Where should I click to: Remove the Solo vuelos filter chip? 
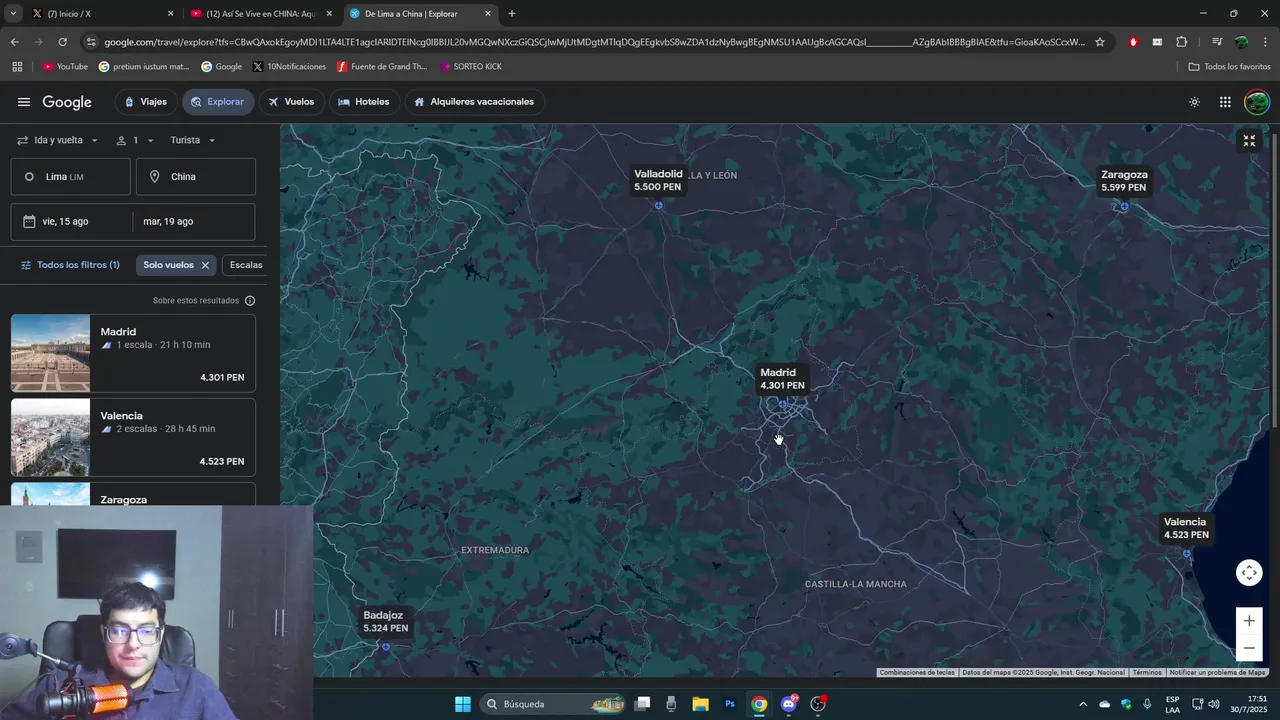205,265
